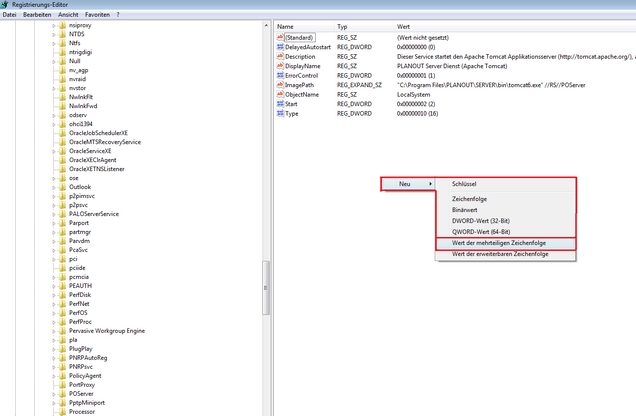This screenshot has height=416, width=636.
Task: Select the PortProxy key
Action: tap(82, 385)
